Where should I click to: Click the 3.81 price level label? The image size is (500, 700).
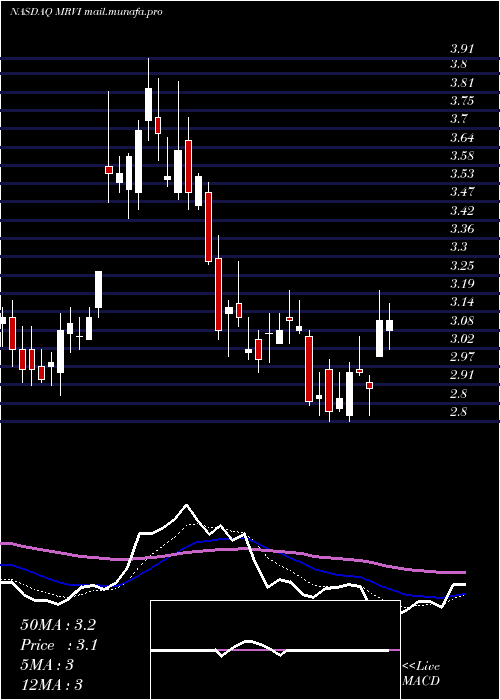[x=462, y=83]
